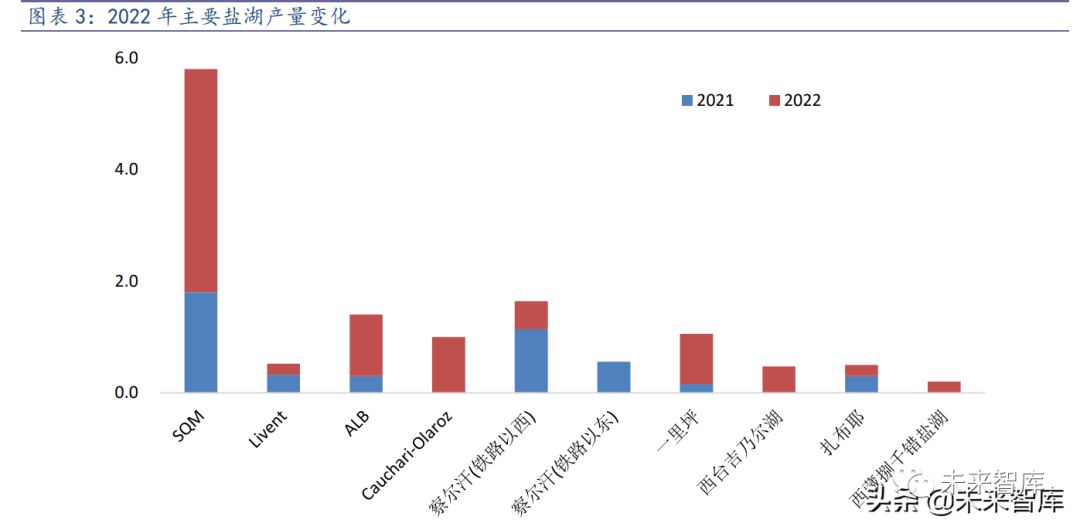1080x530 pixels.
Task: Click the blue 察尔汗(铁路以东) bar
Action: (x=614, y=378)
